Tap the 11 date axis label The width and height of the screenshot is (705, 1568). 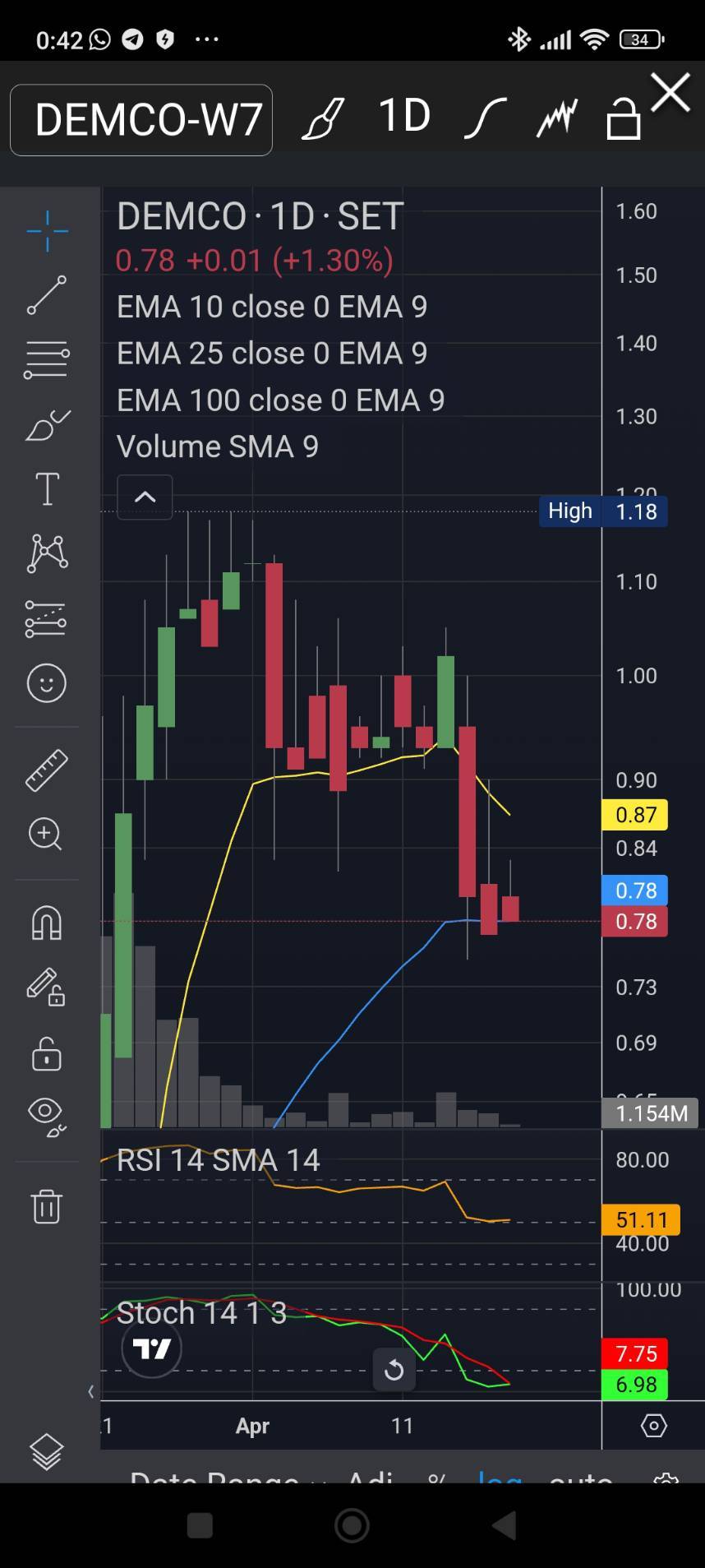point(402,1425)
